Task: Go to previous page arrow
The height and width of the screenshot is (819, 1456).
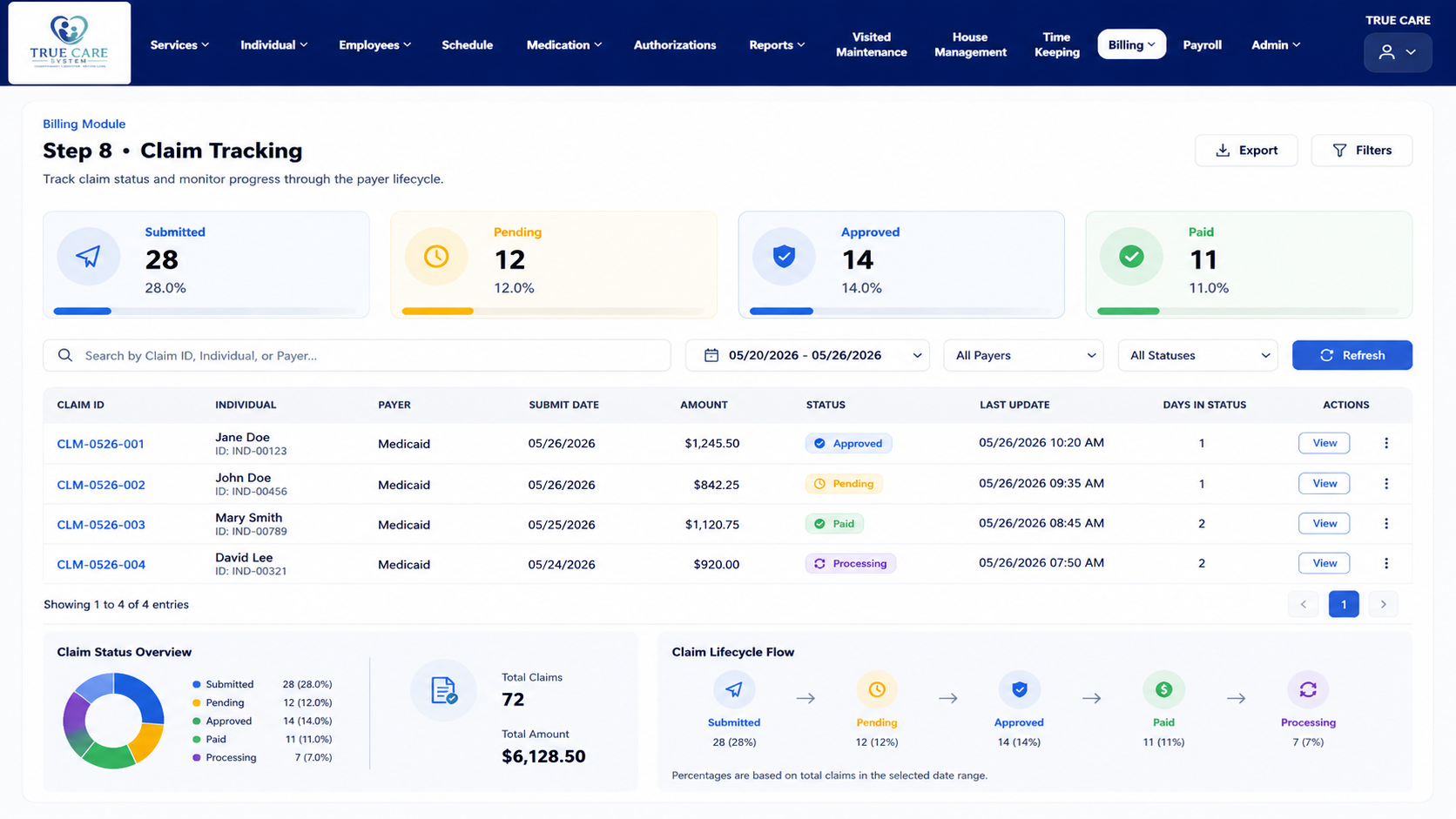Action: point(1304,604)
